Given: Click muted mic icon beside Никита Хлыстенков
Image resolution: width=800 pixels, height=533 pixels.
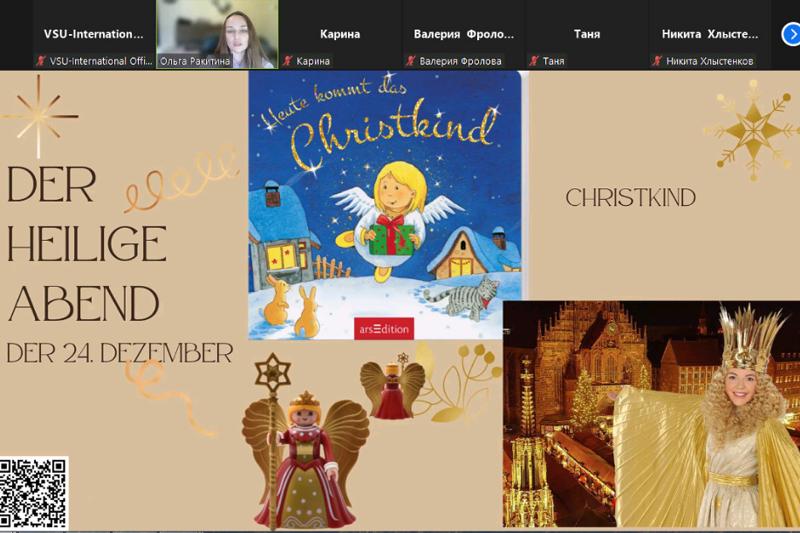Looking at the screenshot, I should 658,61.
